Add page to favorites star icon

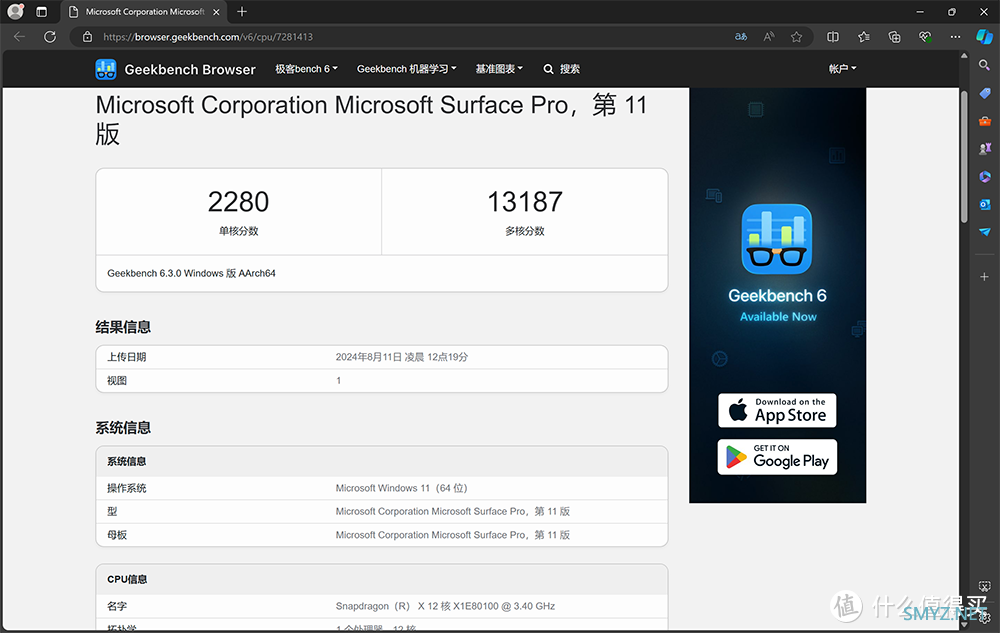797,37
